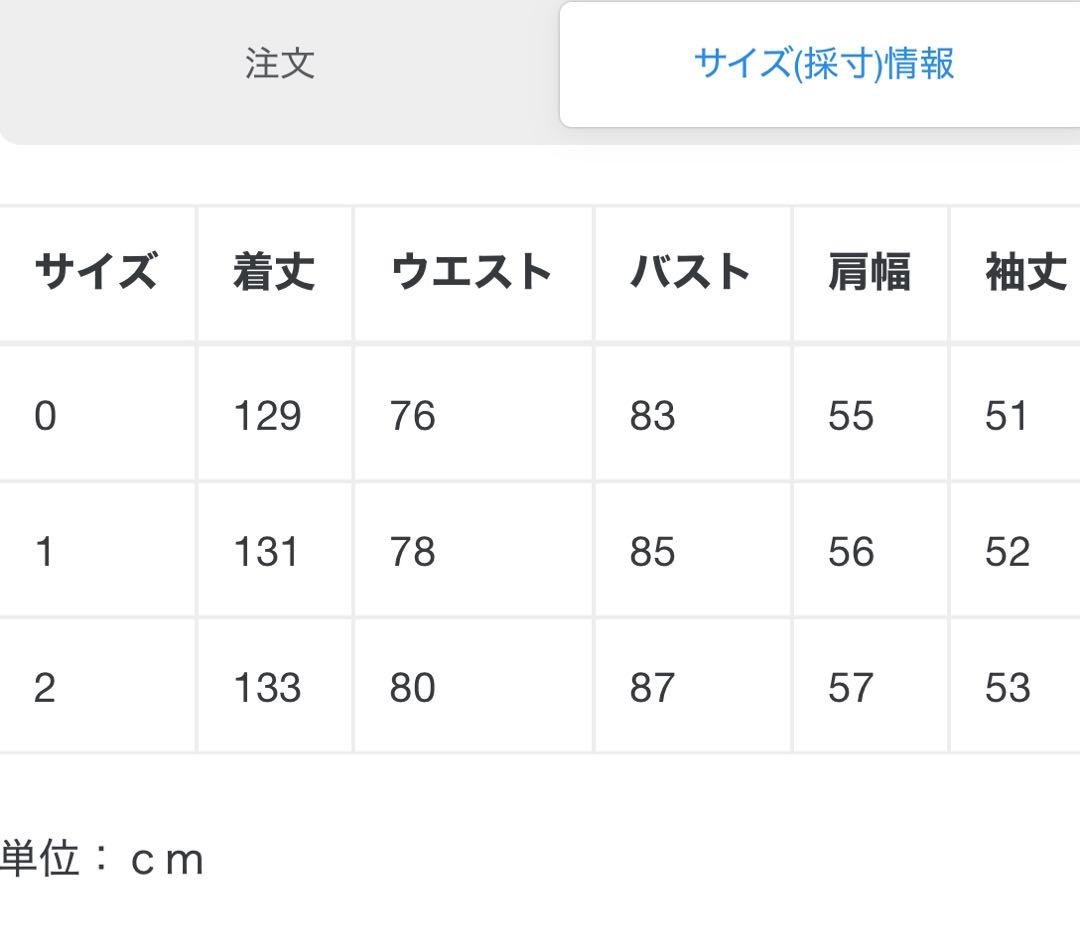Click the 肩幅 column header
The height and width of the screenshot is (947, 1080).
[x=869, y=272]
